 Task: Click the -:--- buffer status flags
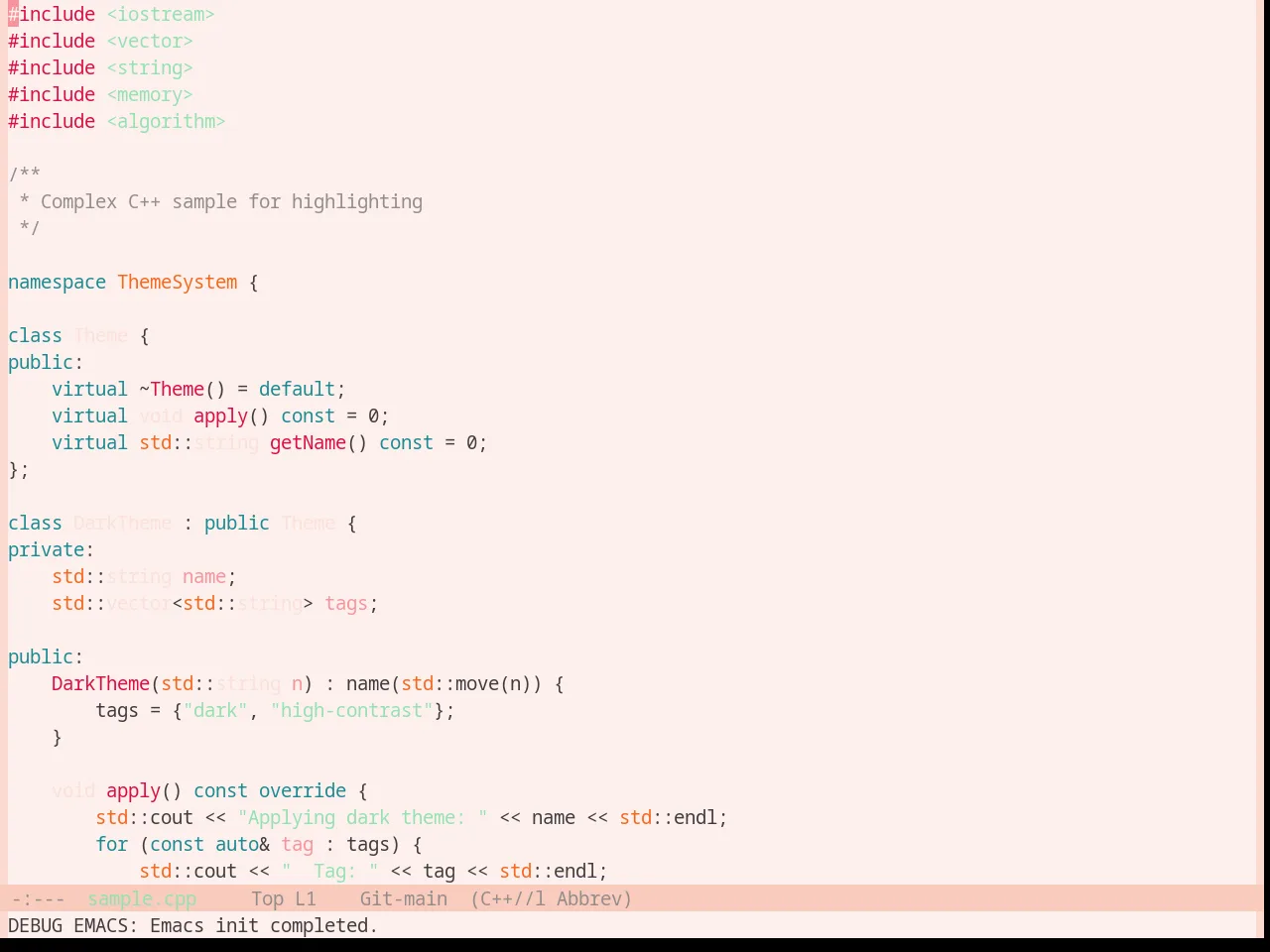point(38,898)
